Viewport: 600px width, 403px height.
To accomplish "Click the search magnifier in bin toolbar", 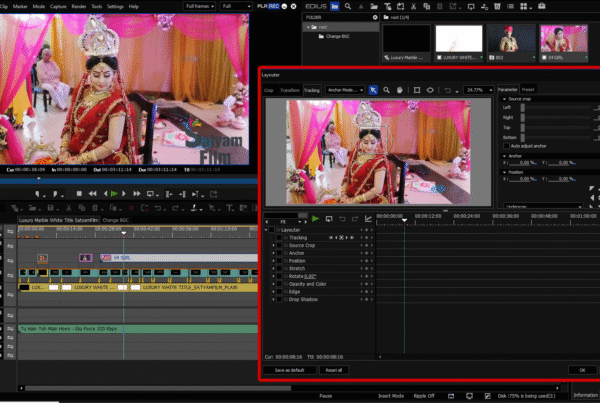I will (348, 7).
